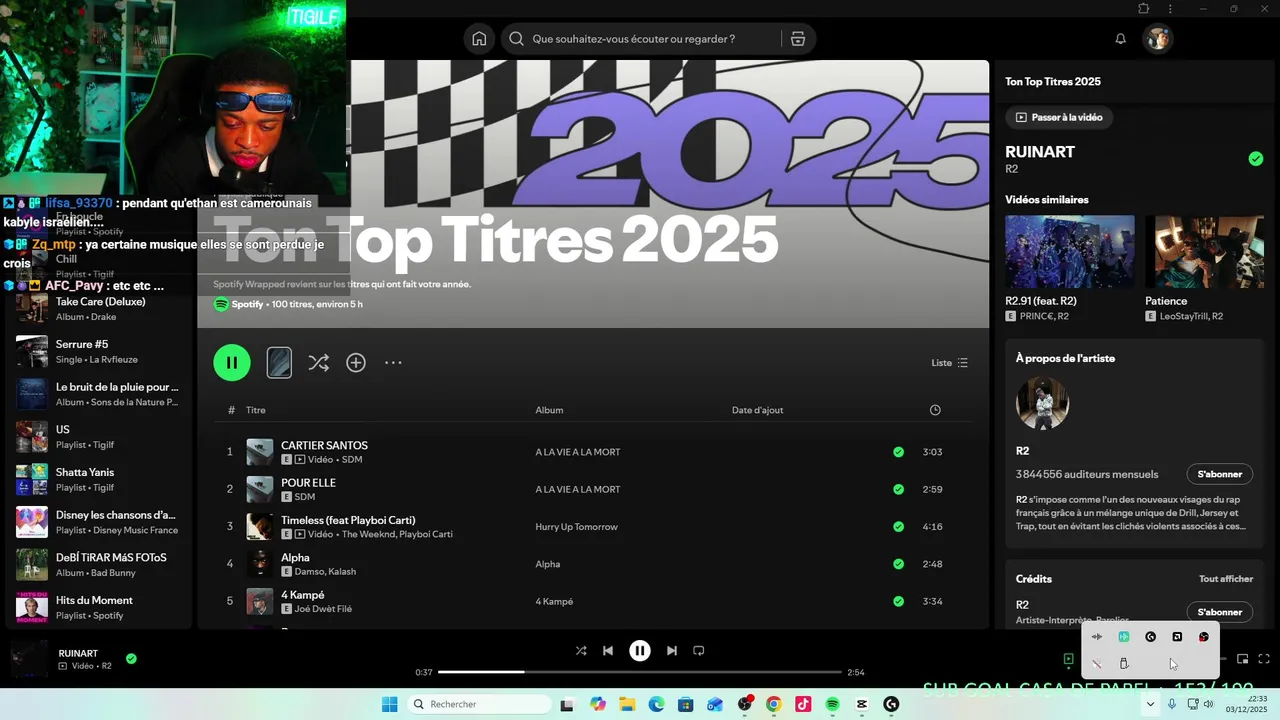1280x720 pixels.
Task: Open album link 'Hurry Up Tomorrow'
Action: point(576,527)
